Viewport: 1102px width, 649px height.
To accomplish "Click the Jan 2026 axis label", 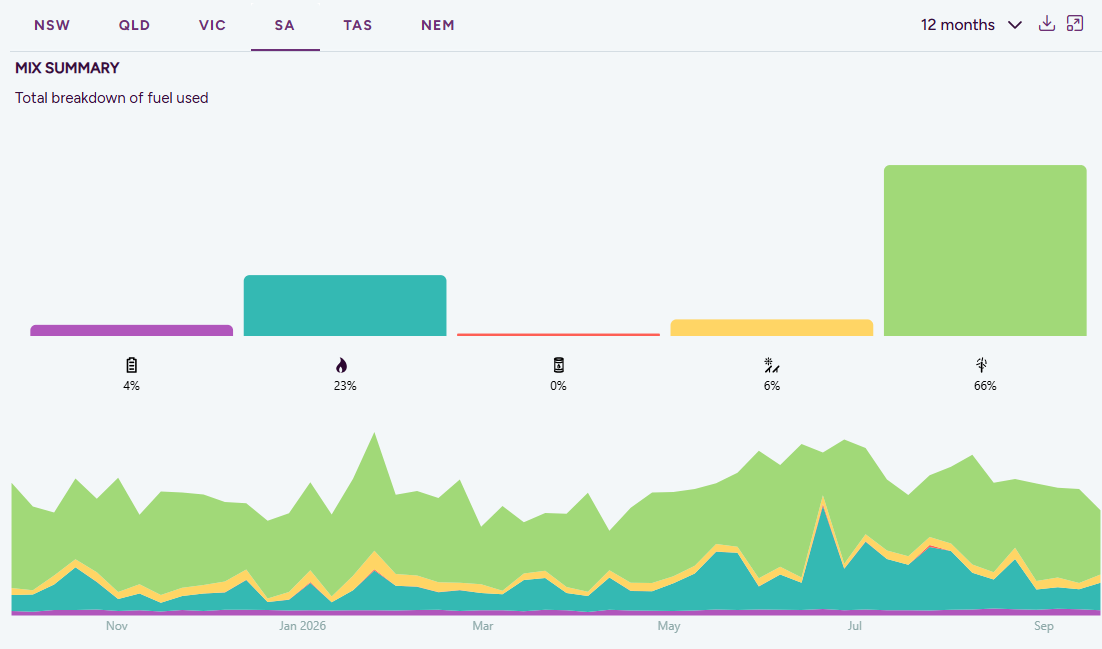I will (302, 626).
